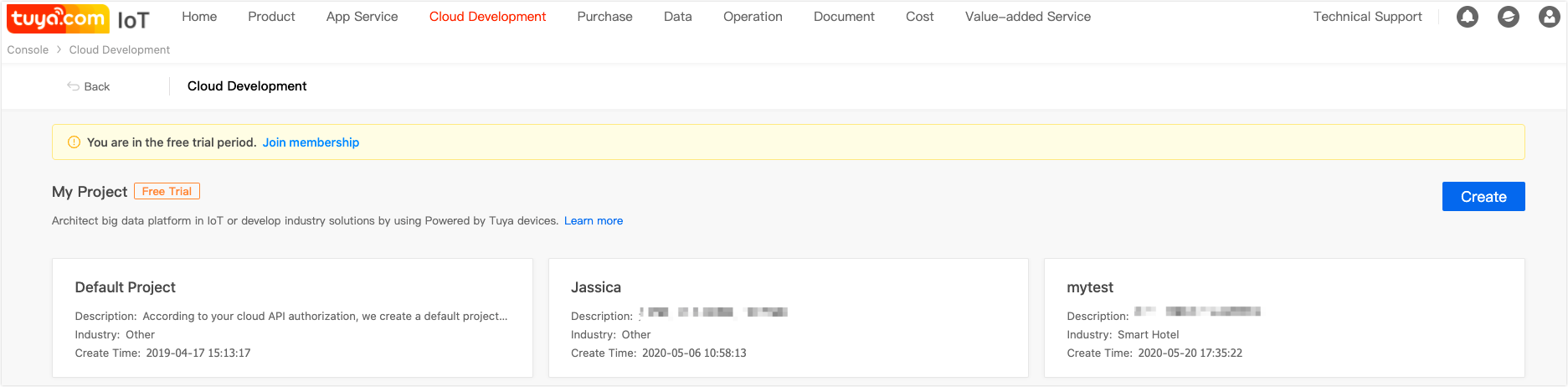Click Create Time 2020-05-06 10:58:13 text
Image resolution: width=1568 pixels, height=387 pixels.
click(x=659, y=353)
